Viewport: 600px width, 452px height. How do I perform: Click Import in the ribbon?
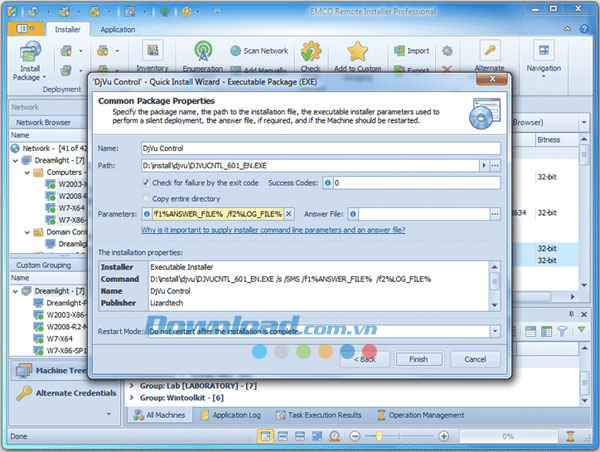(x=412, y=51)
